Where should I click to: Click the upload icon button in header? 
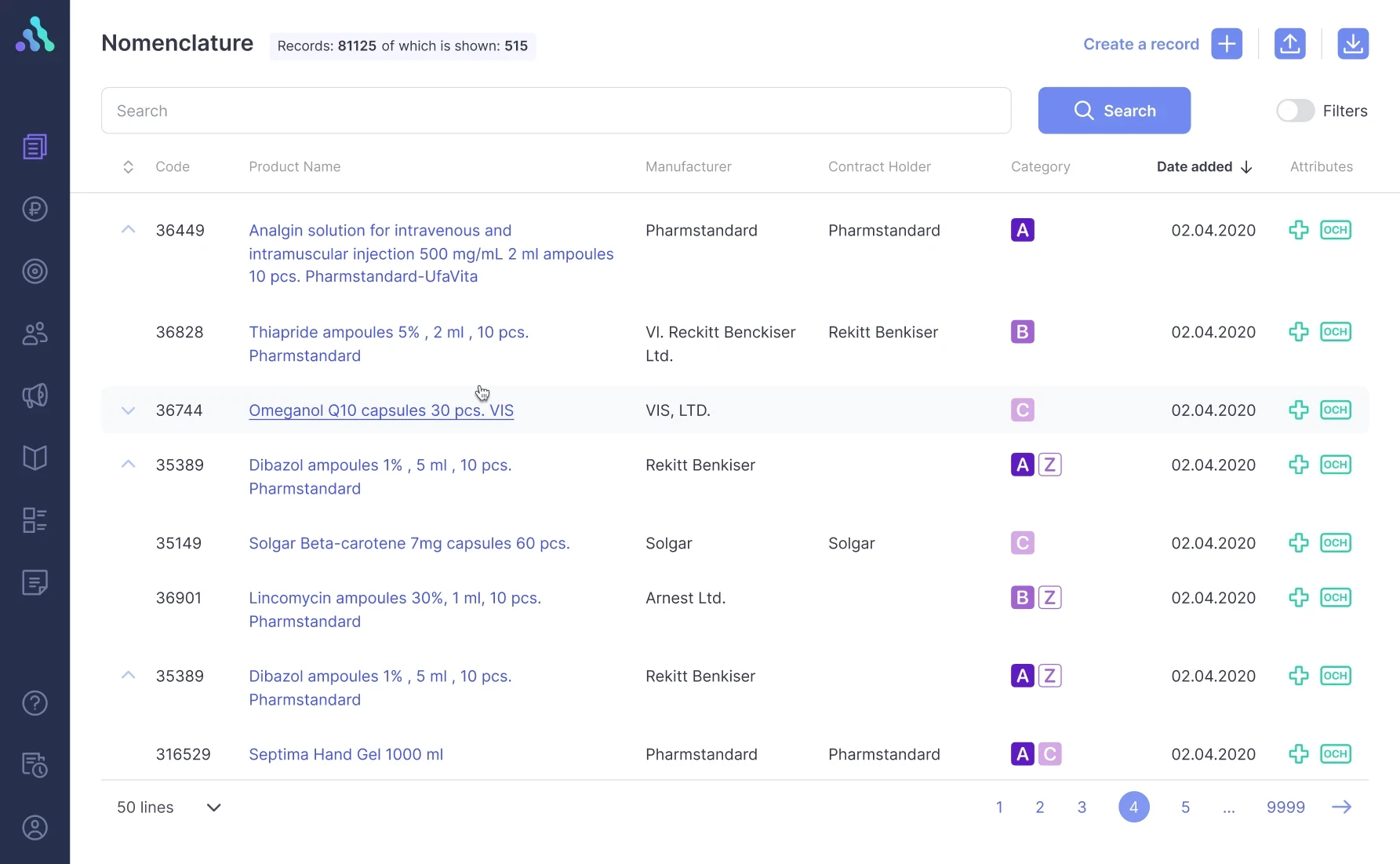coord(1289,44)
